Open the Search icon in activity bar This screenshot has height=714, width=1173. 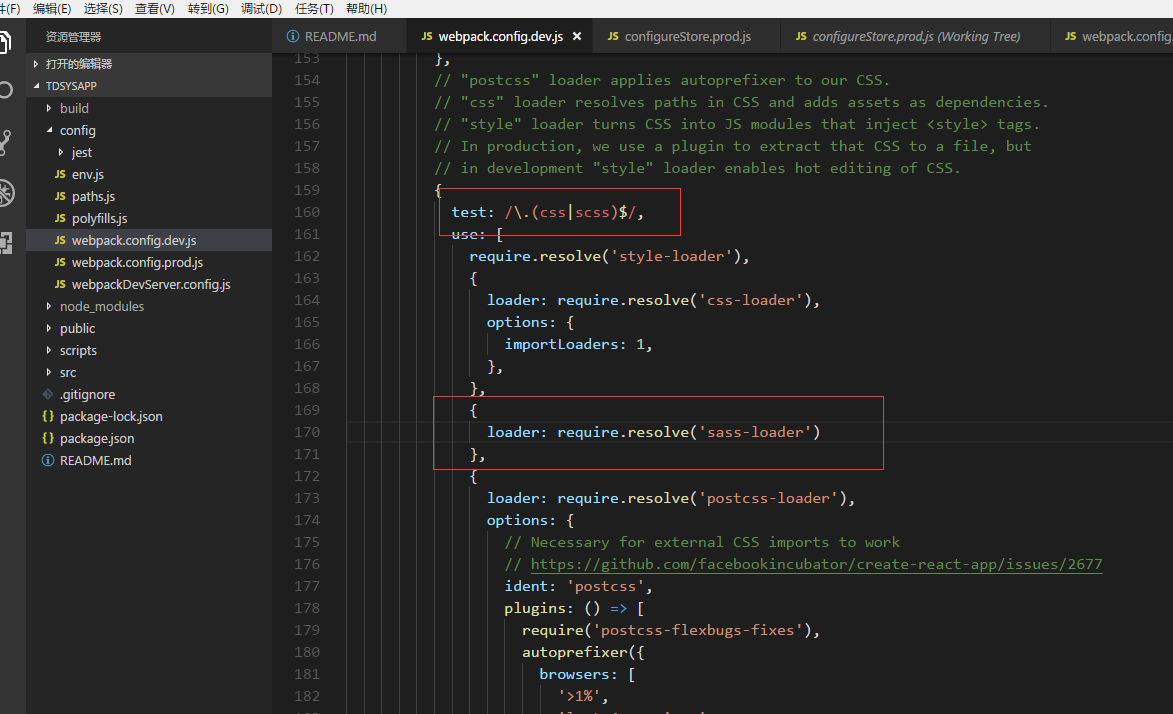pos(5,91)
